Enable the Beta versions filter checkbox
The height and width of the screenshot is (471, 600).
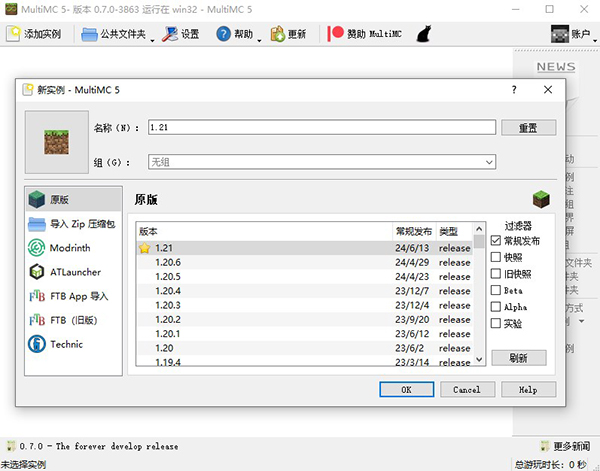pyautogui.click(x=496, y=290)
